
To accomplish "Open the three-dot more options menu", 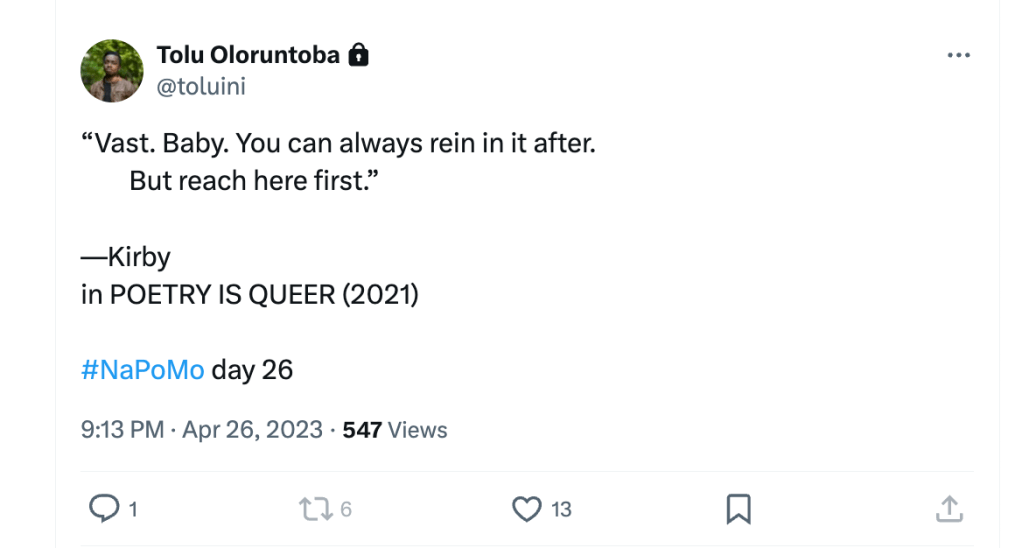I will click(x=958, y=56).
